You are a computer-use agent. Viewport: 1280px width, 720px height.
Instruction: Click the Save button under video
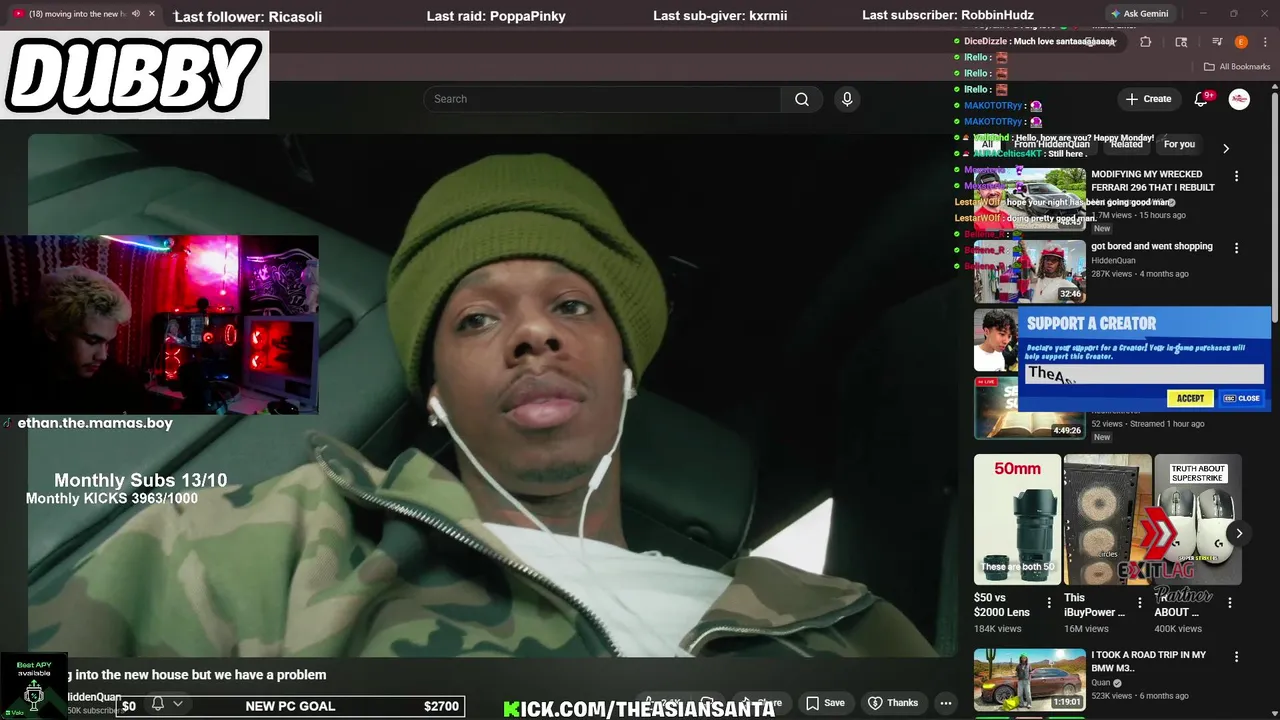826,703
